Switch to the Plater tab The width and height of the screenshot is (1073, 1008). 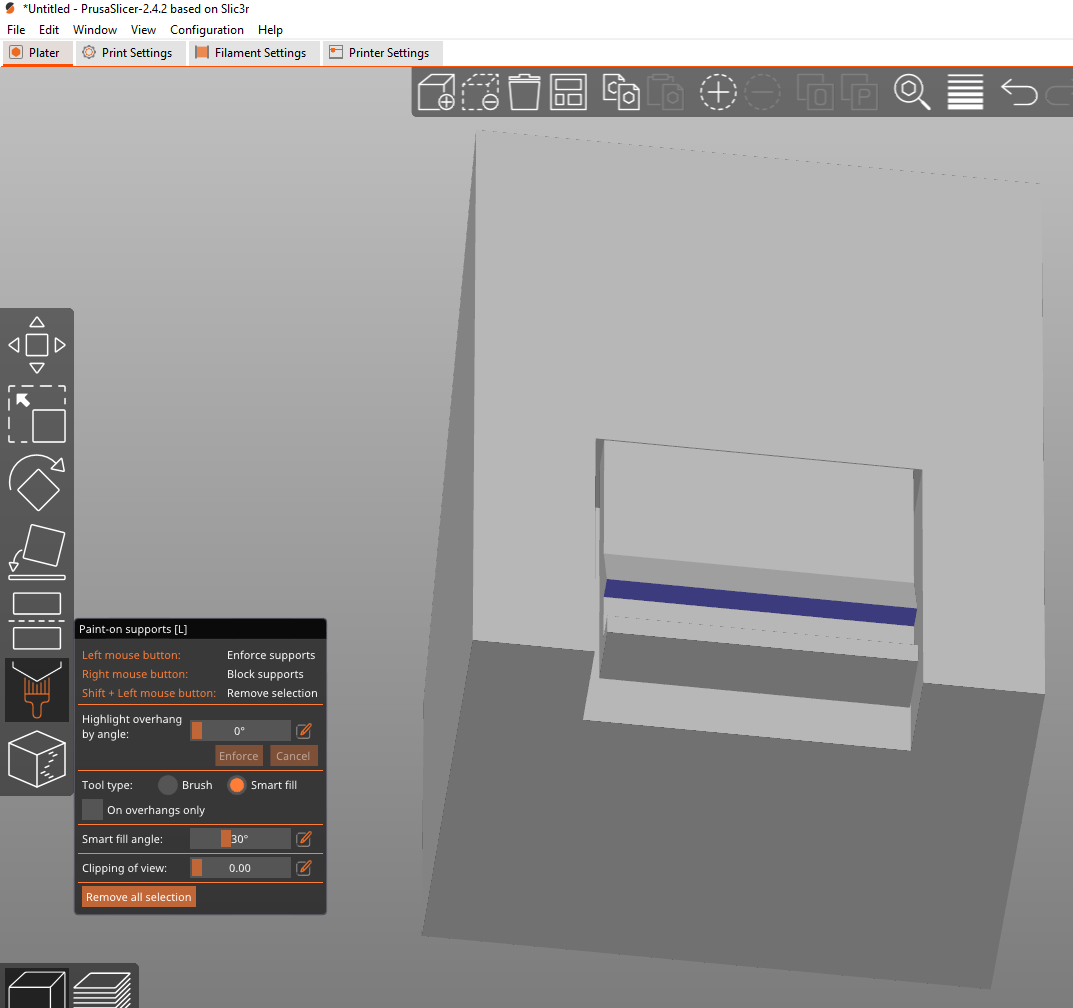[37, 53]
